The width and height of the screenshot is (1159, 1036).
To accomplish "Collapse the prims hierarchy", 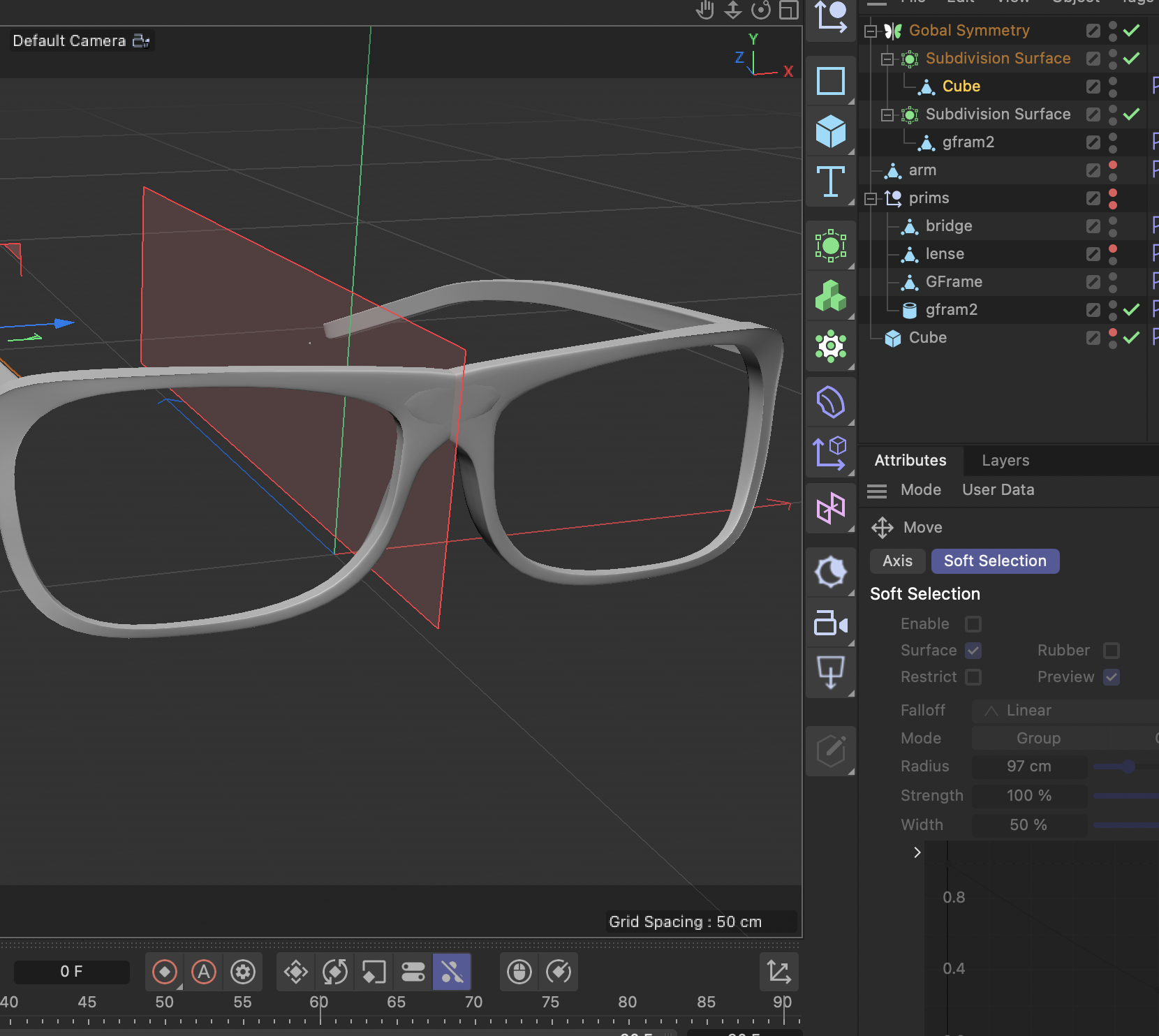I will [x=870, y=198].
